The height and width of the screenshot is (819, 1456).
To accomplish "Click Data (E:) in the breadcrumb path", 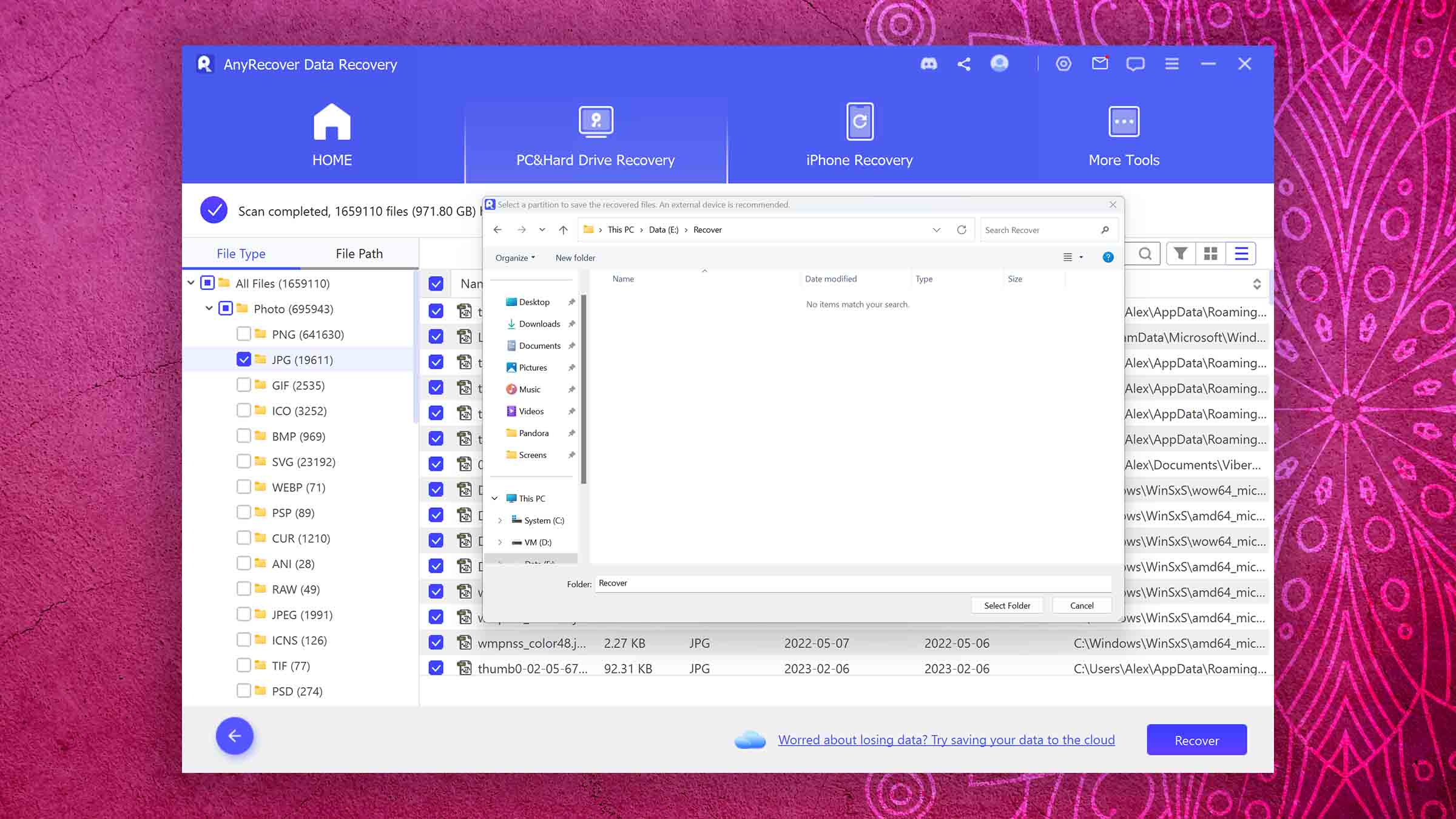I will coord(664,230).
